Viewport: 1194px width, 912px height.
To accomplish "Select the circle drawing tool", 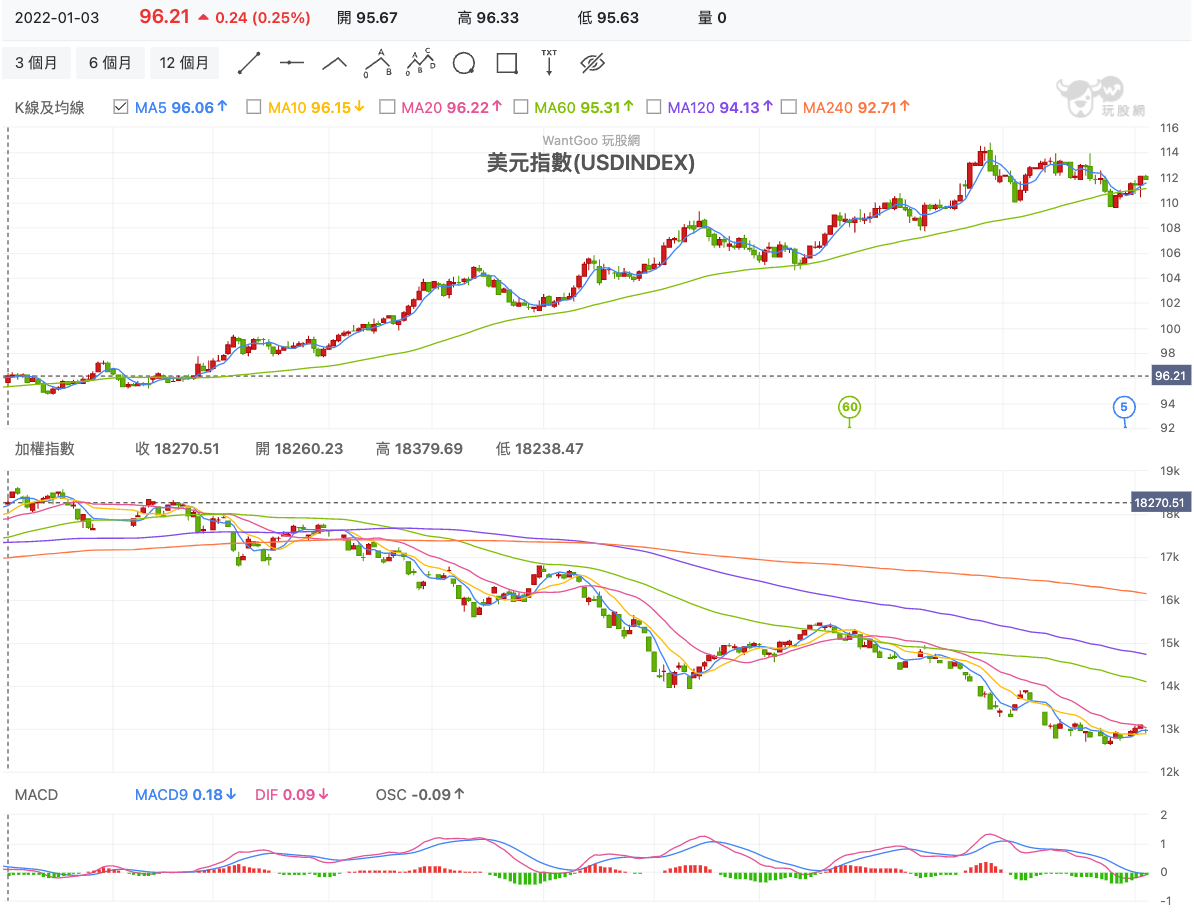I will pos(463,64).
